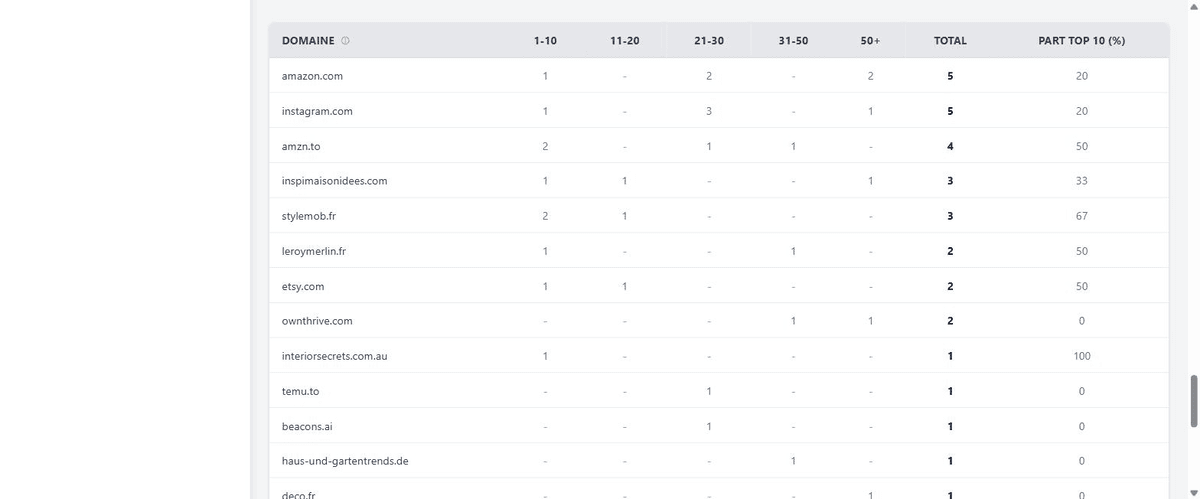Click the 31-50 column header
Screen dimensions: 1200x499
tap(793, 41)
